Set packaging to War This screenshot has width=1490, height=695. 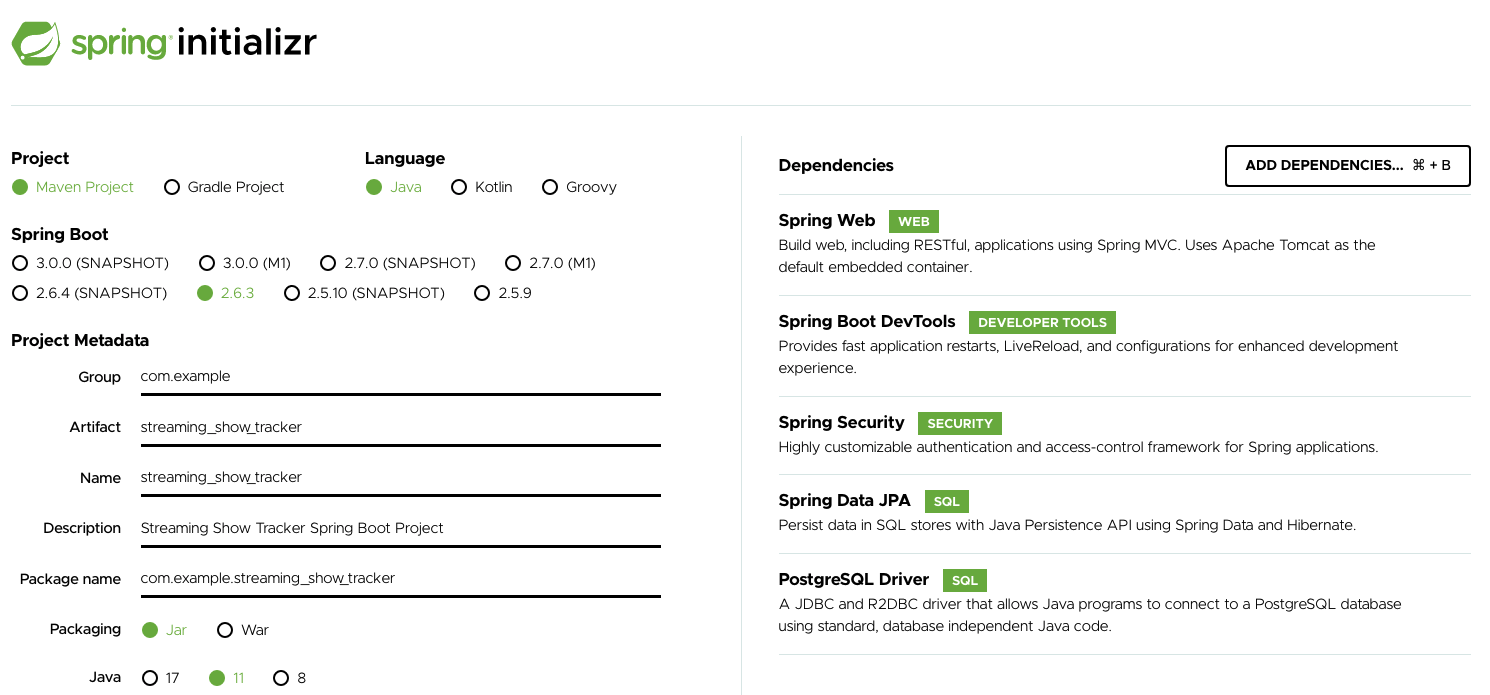(242, 630)
